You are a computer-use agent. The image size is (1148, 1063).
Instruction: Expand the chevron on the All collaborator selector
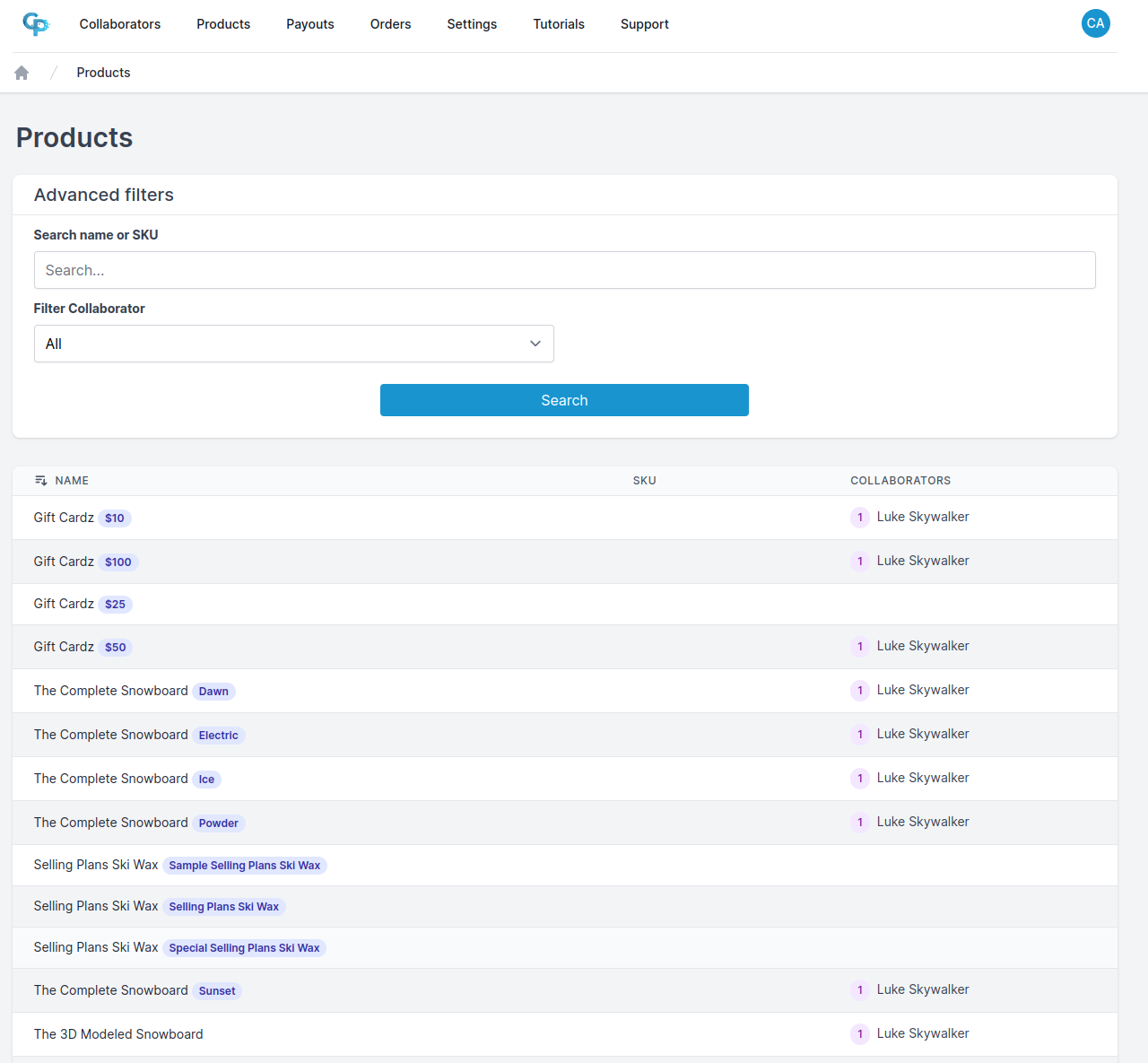coord(535,344)
